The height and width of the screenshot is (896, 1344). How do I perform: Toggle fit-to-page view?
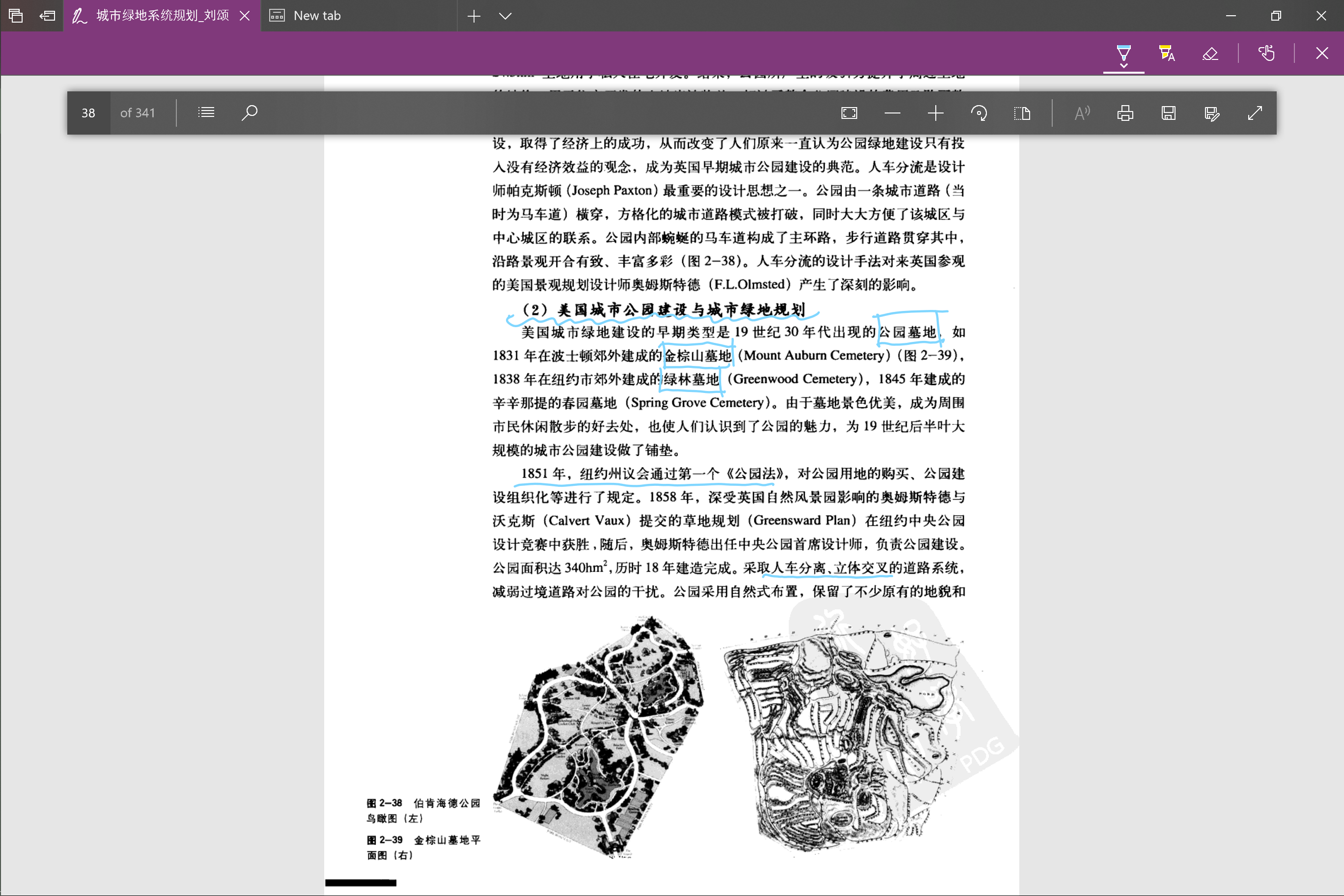pyautogui.click(x=849, y=112)
